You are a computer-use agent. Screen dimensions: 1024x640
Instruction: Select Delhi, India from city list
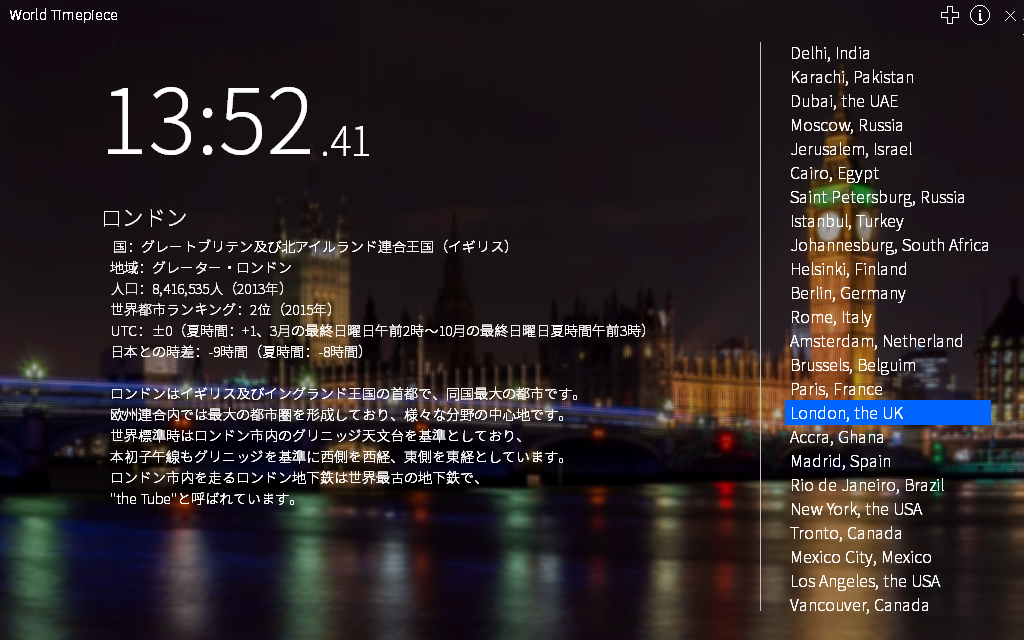(830, 54)
